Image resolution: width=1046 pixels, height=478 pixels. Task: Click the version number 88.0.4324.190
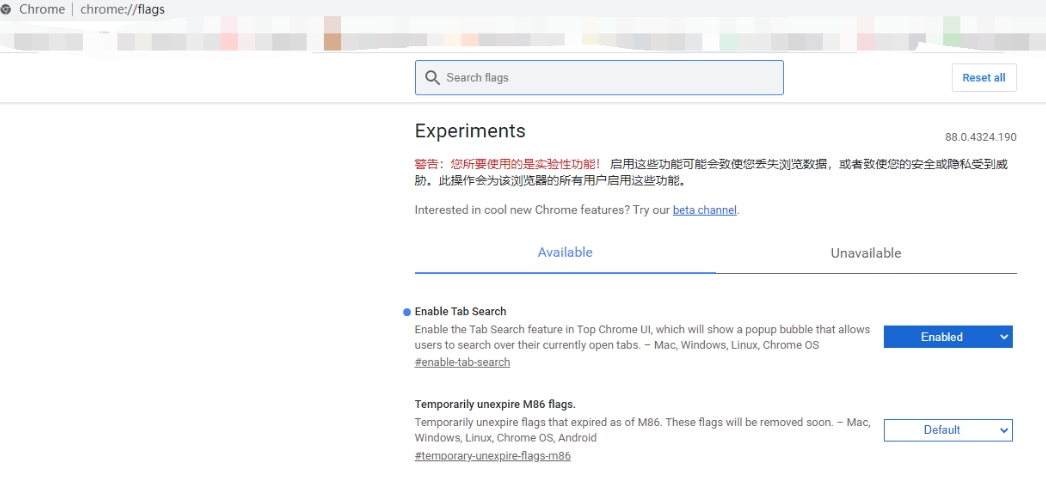(981, 137)
